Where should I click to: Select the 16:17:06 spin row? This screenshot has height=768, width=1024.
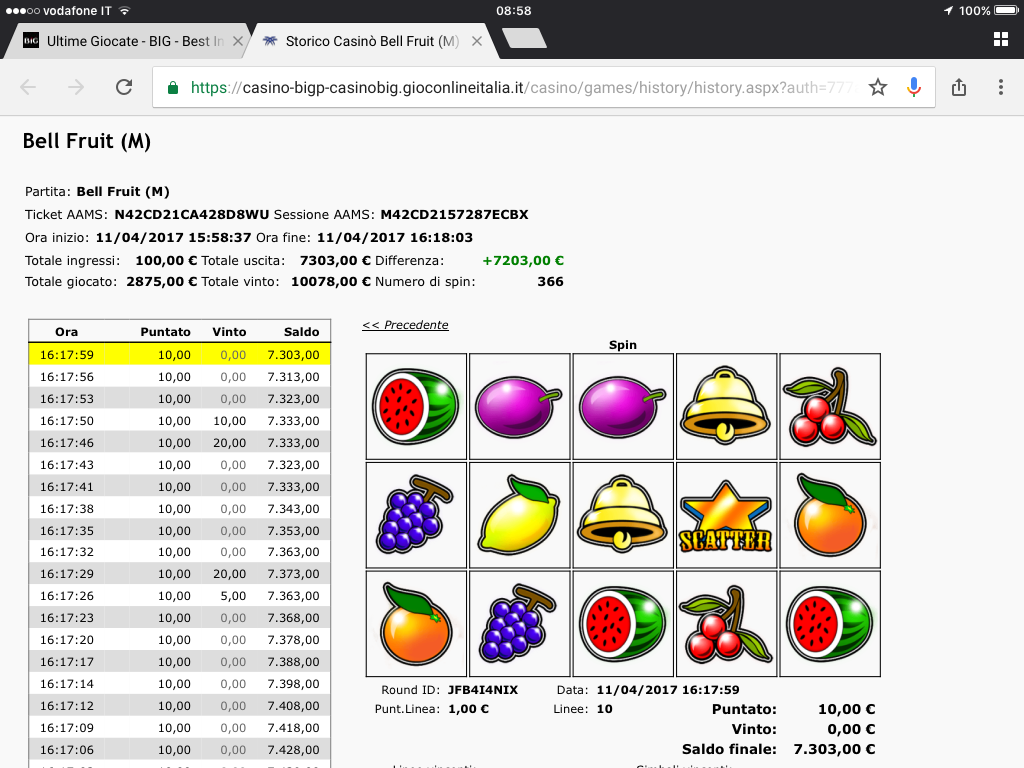180,750
